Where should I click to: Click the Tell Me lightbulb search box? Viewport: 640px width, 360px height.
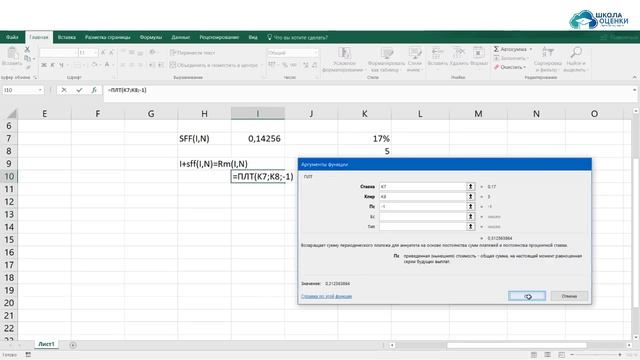point(298,37)
